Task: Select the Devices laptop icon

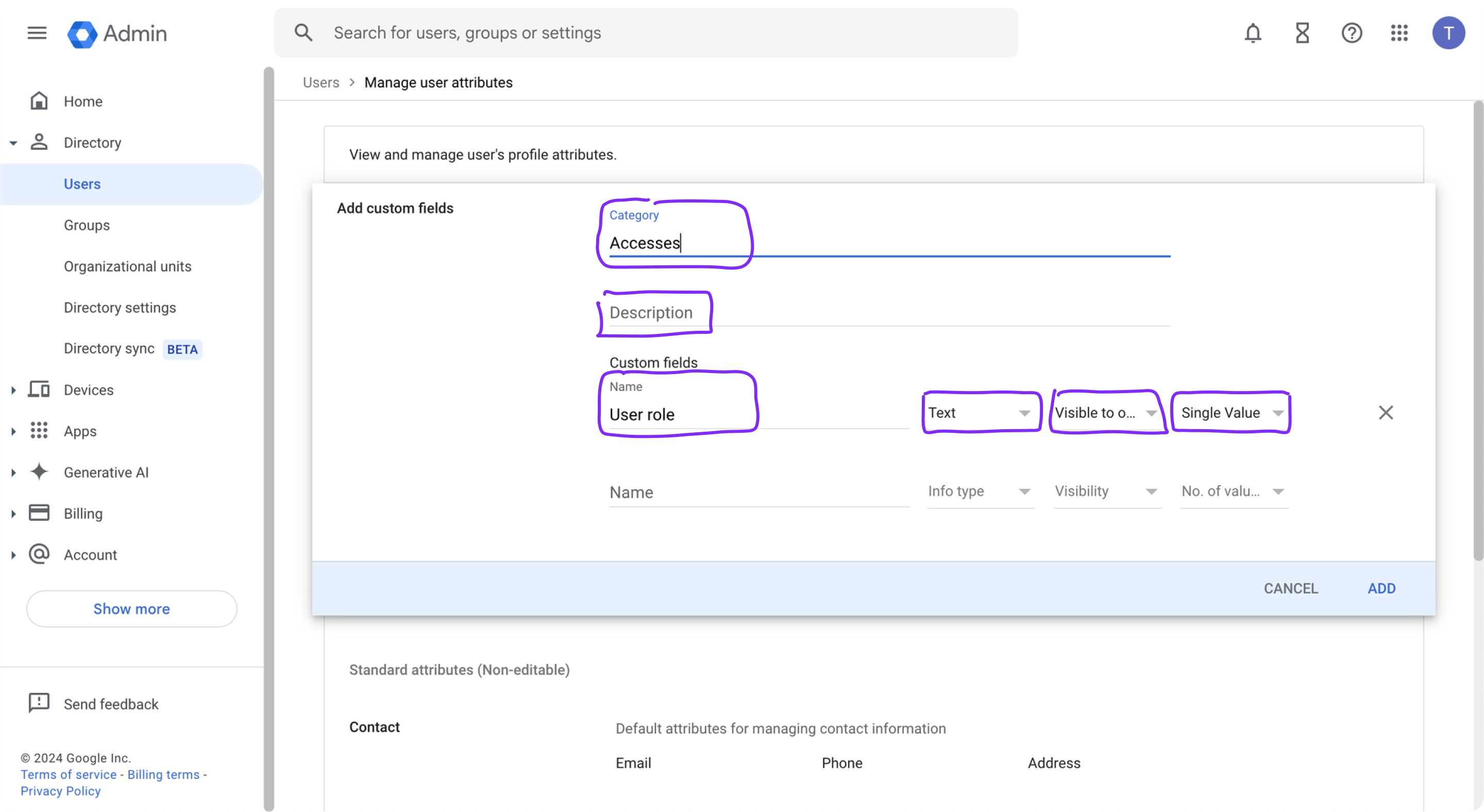Action: 39,390
